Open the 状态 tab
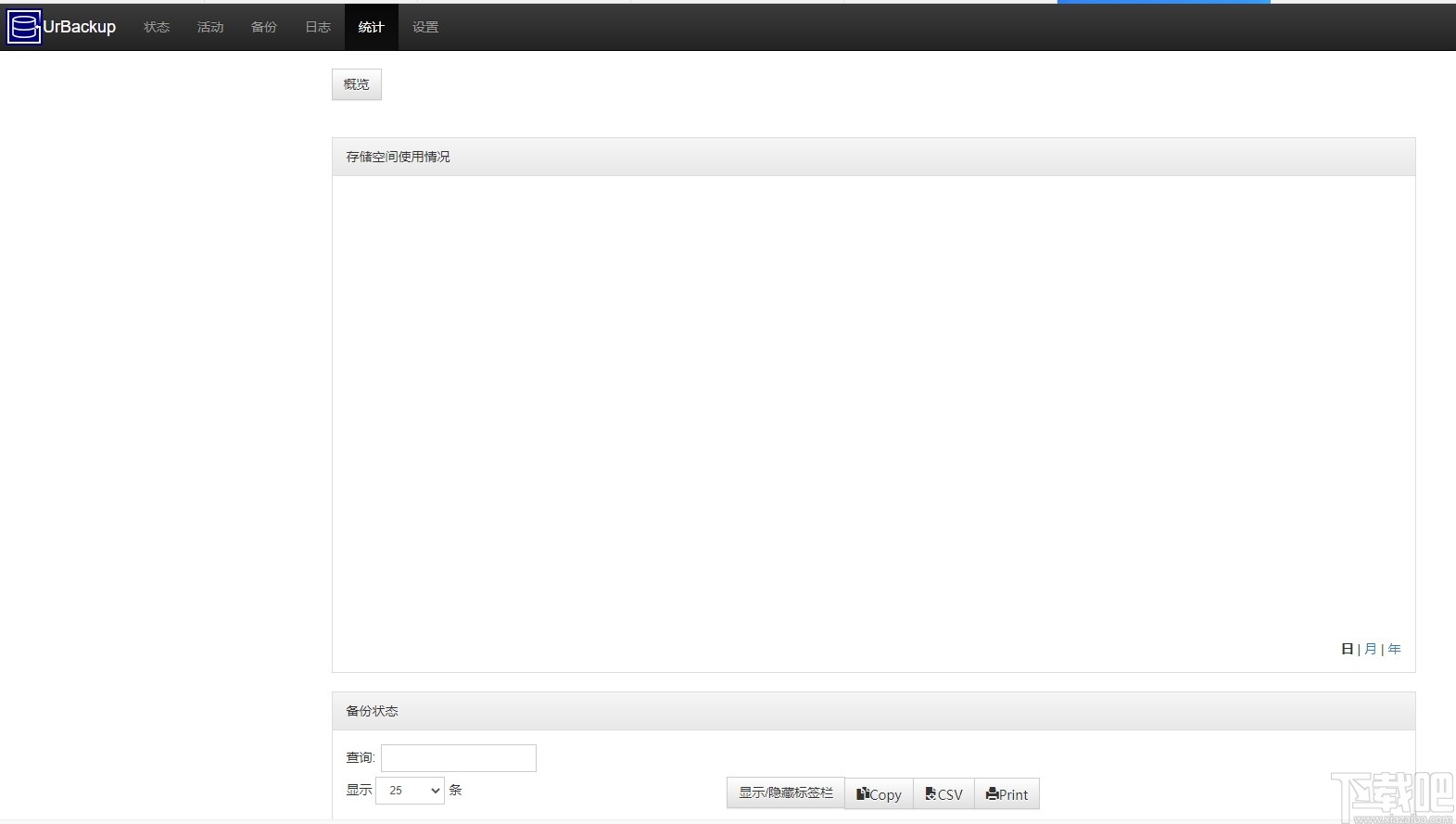 [157, 27]
